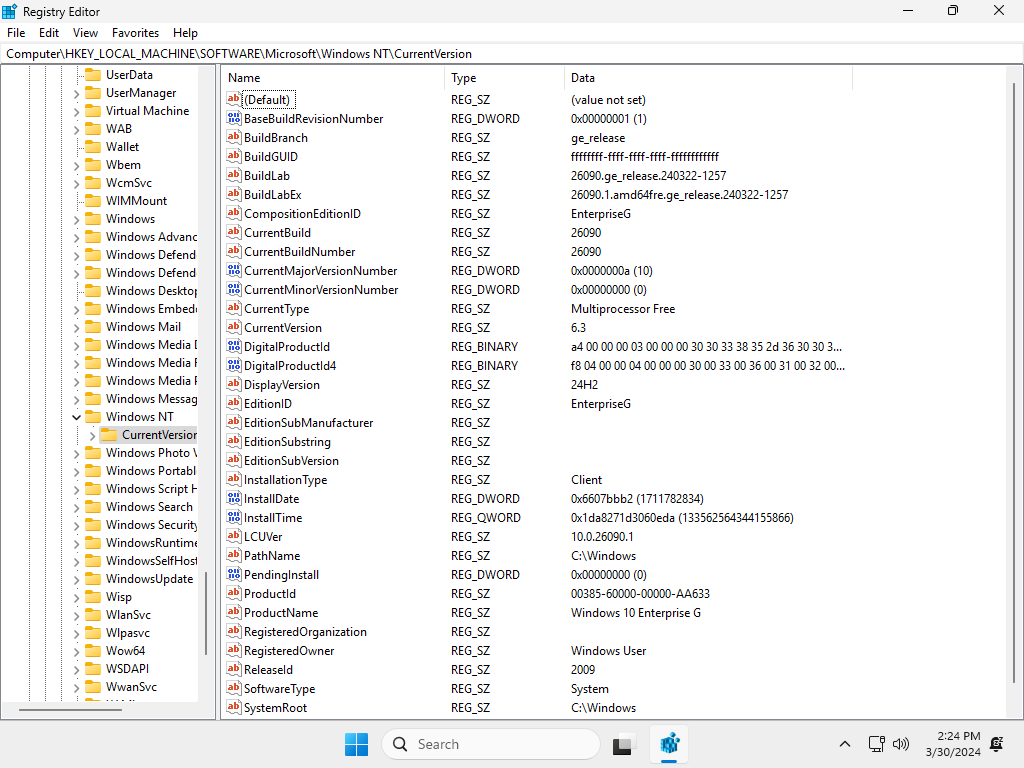This screenshot has width=1024, height=768.
Task: Select the WIMMount key
Action: tap(136, 200)
